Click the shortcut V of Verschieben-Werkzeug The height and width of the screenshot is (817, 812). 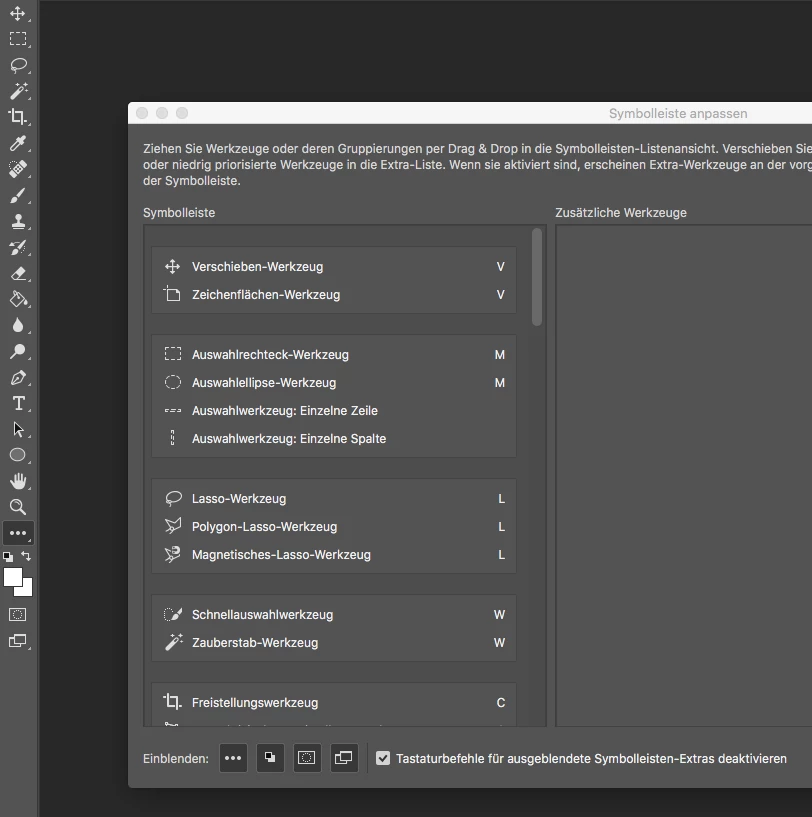tap(500, 267)
